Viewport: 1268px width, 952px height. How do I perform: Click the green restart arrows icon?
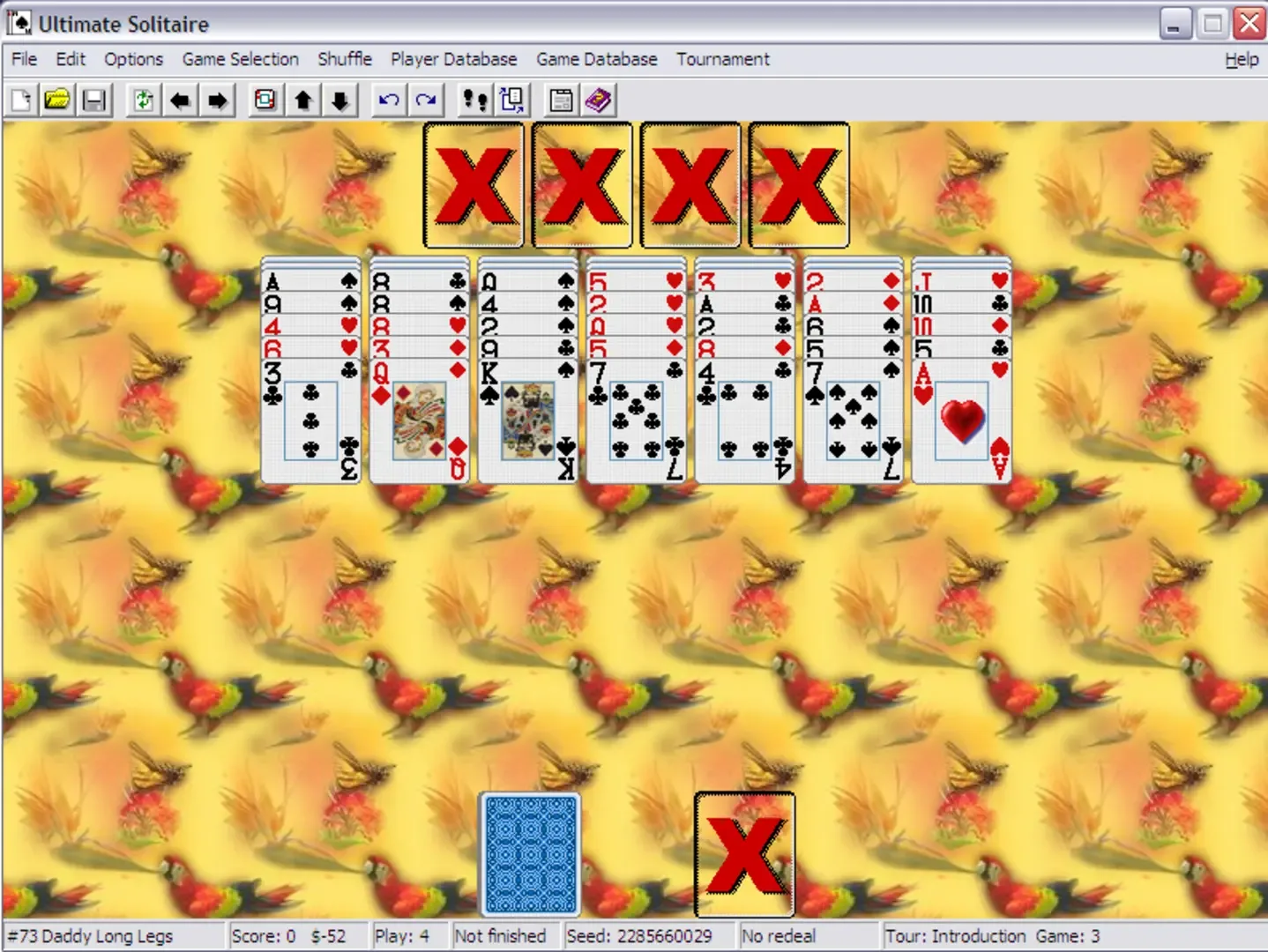(x=143, y=100)
